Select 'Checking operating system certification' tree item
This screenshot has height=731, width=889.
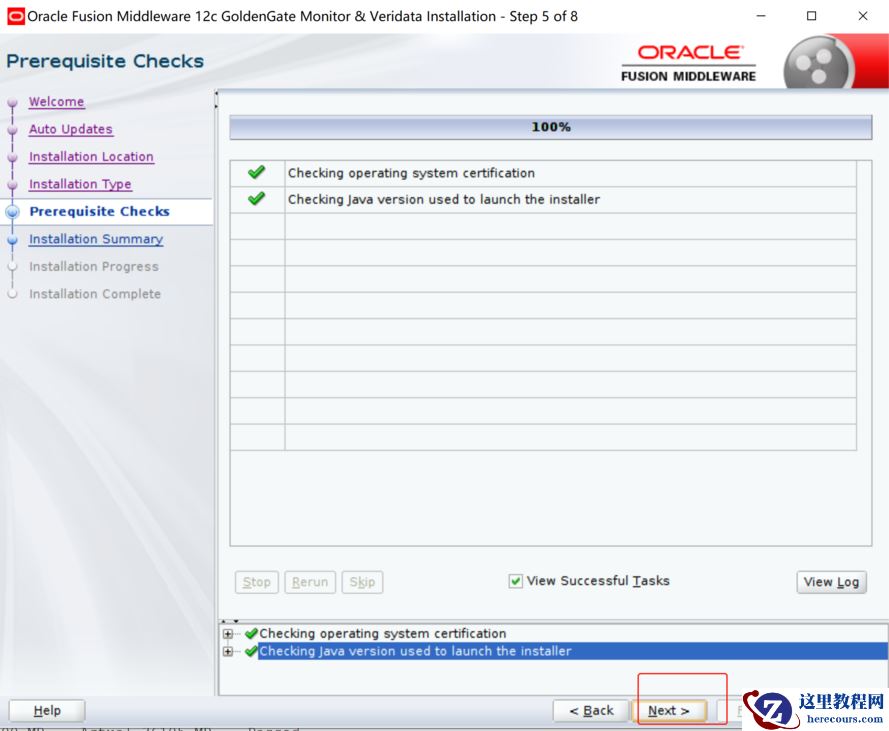(383, 633)
